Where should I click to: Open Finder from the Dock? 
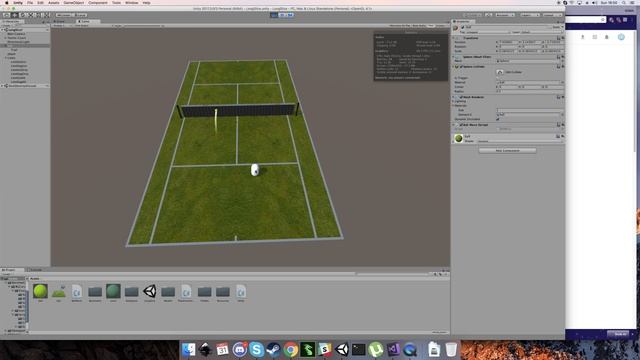coord(189,349)
